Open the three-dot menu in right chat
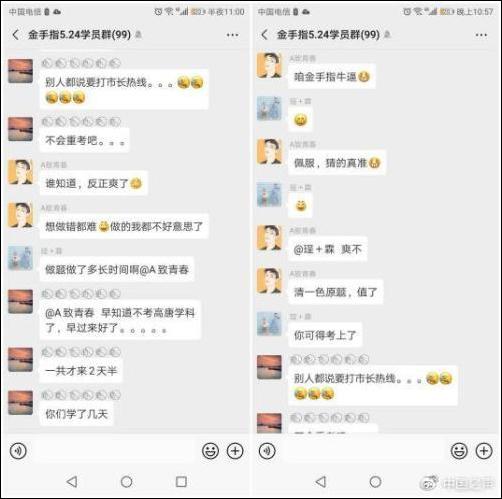The image size is (502, 499). click(x=481, y=35)
